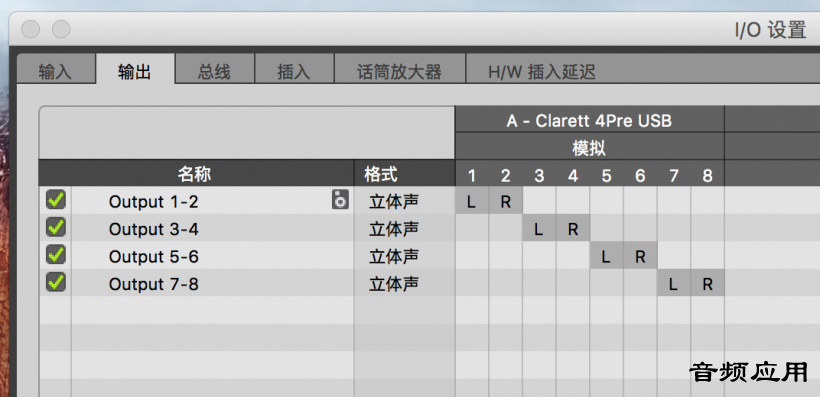Uncheck the Output 1-2 path checkbox
This screenshot has width=820, height=397.
56,200
